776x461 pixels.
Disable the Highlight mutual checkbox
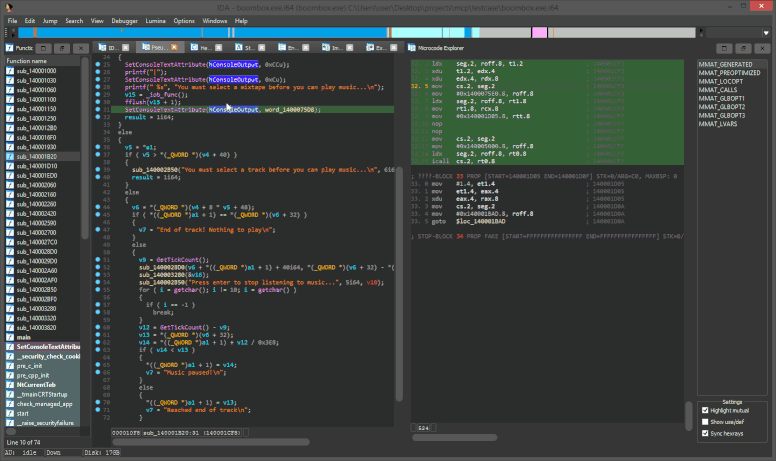click(705, 410)
